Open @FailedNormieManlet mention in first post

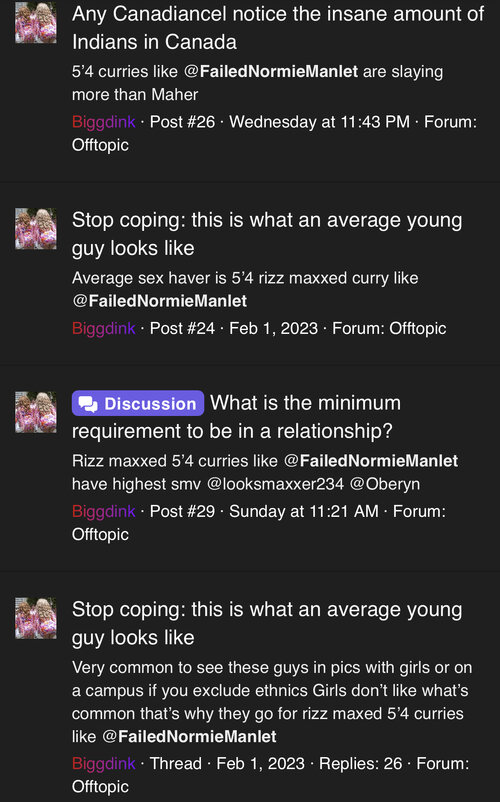(x=271, y=71)
